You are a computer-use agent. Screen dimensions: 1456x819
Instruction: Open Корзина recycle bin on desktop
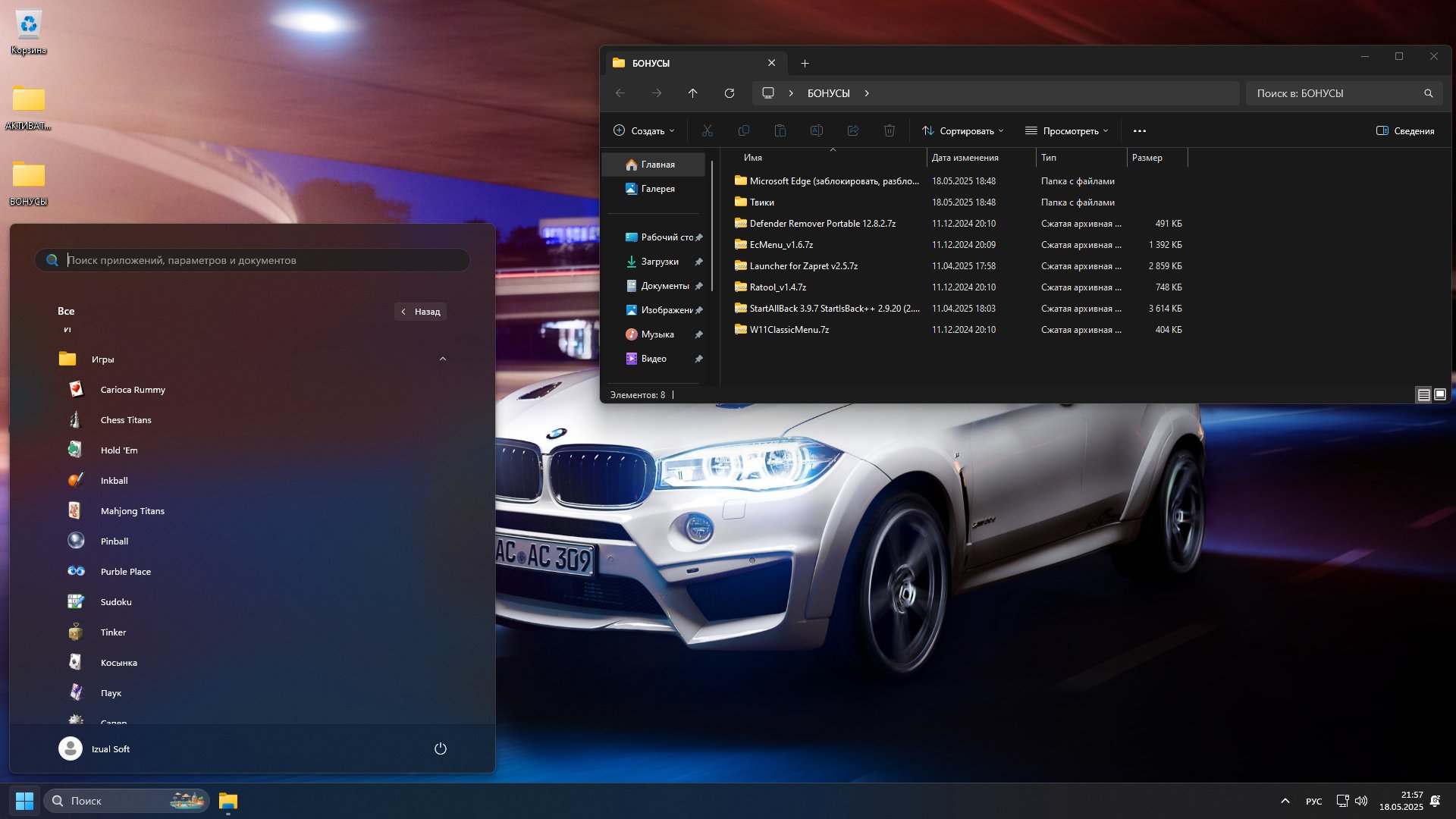click(29, 32)
